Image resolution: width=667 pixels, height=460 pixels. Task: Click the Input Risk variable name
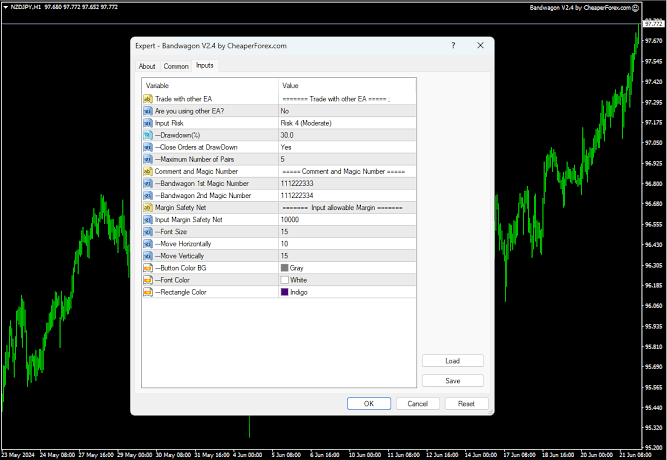(169, 123)
